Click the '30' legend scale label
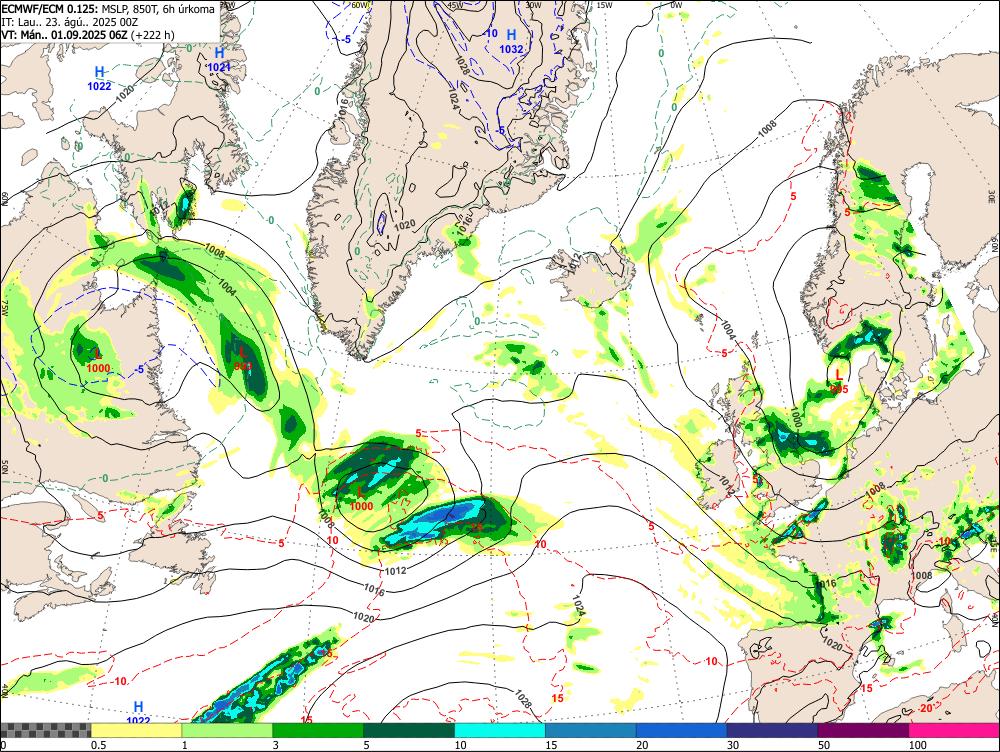Image resolution: width=1000 pixels, height=752 pixels. (733, 744)
